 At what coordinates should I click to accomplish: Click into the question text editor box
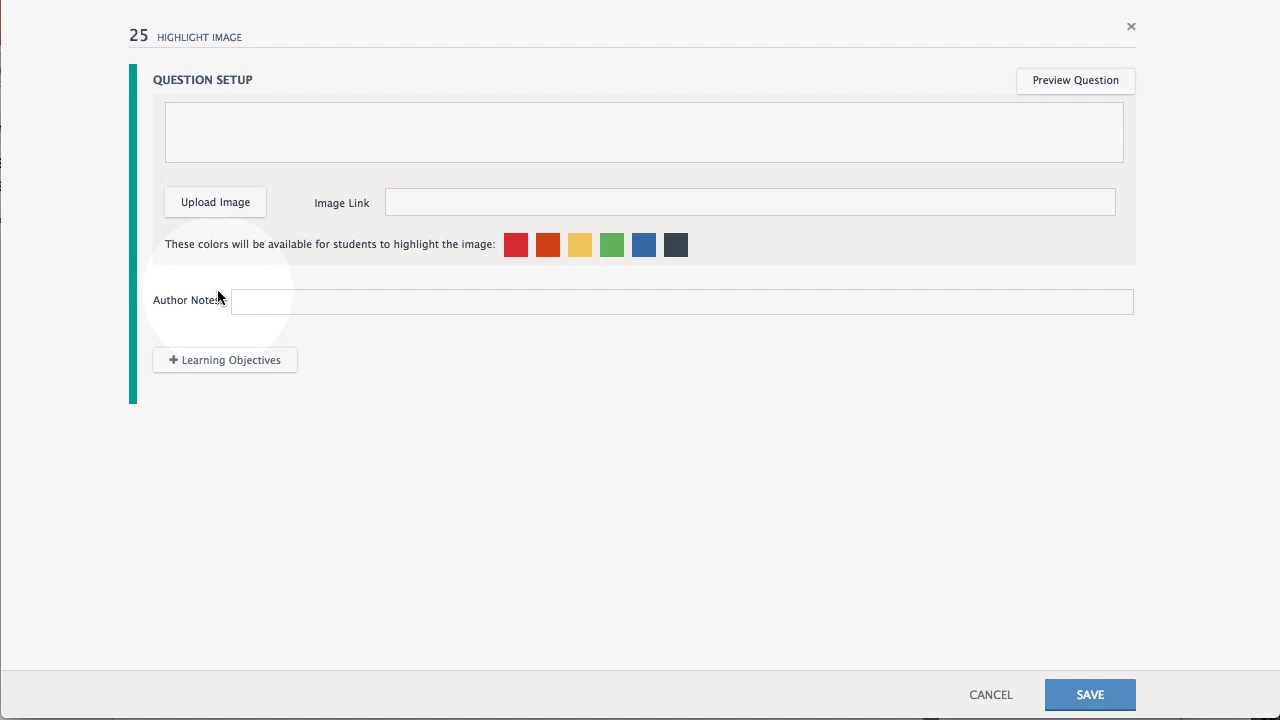click(x=644, y=132)
